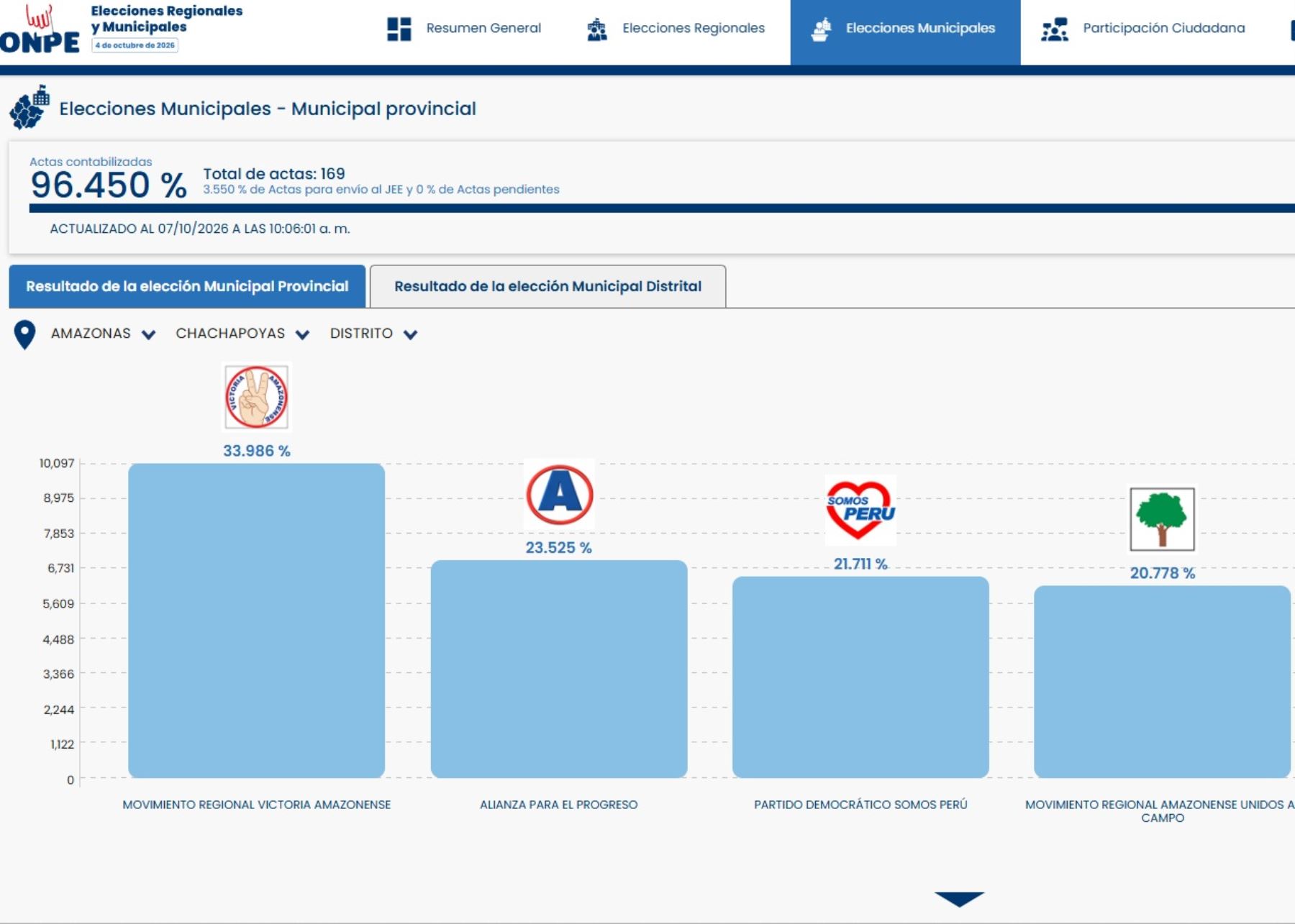Click the 96.450 % actas figure

point(109,185)
